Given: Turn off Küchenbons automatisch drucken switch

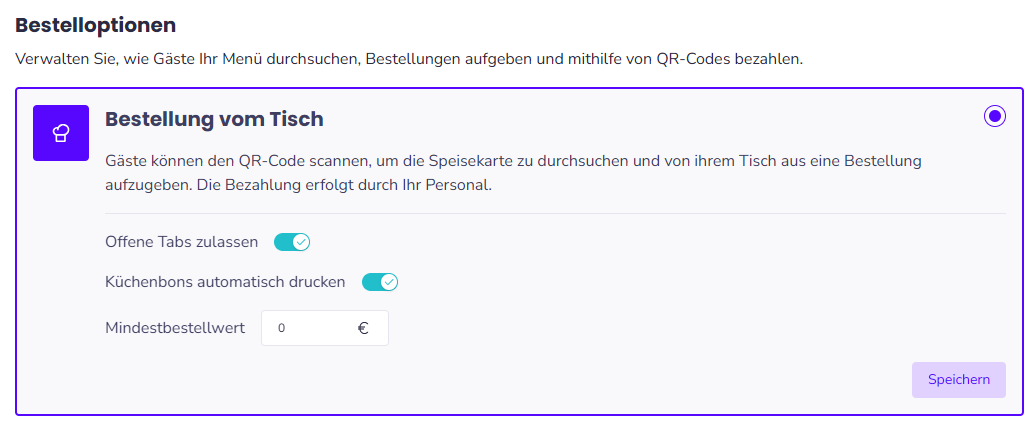Looking at the screenshot, I should 380,282.
